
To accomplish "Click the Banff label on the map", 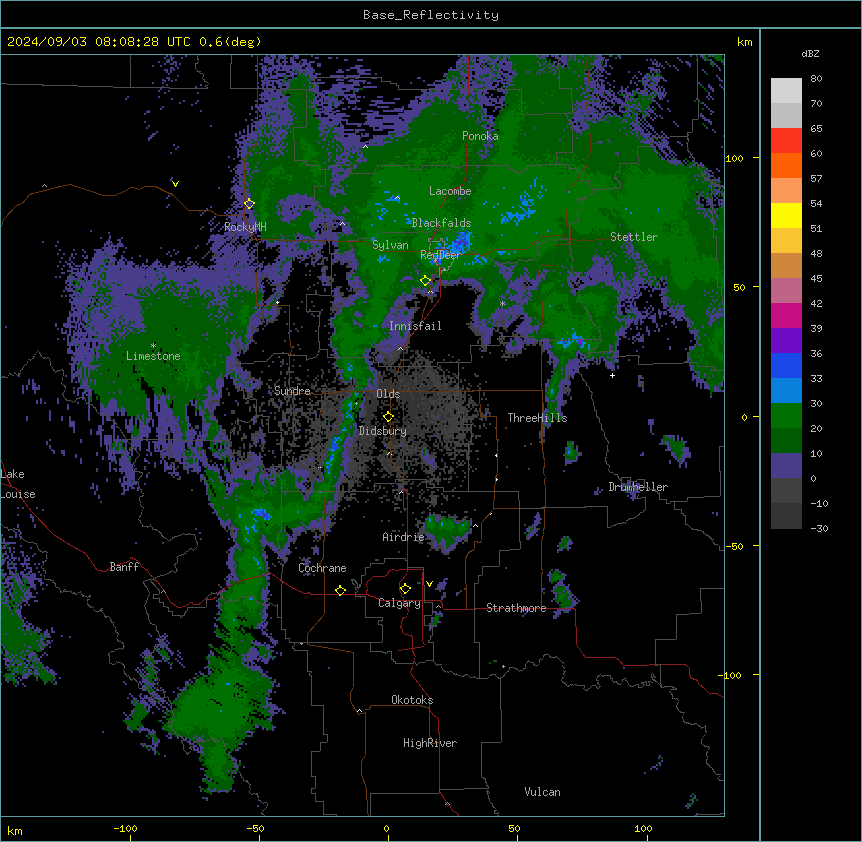I will click(x=124, y=567).
